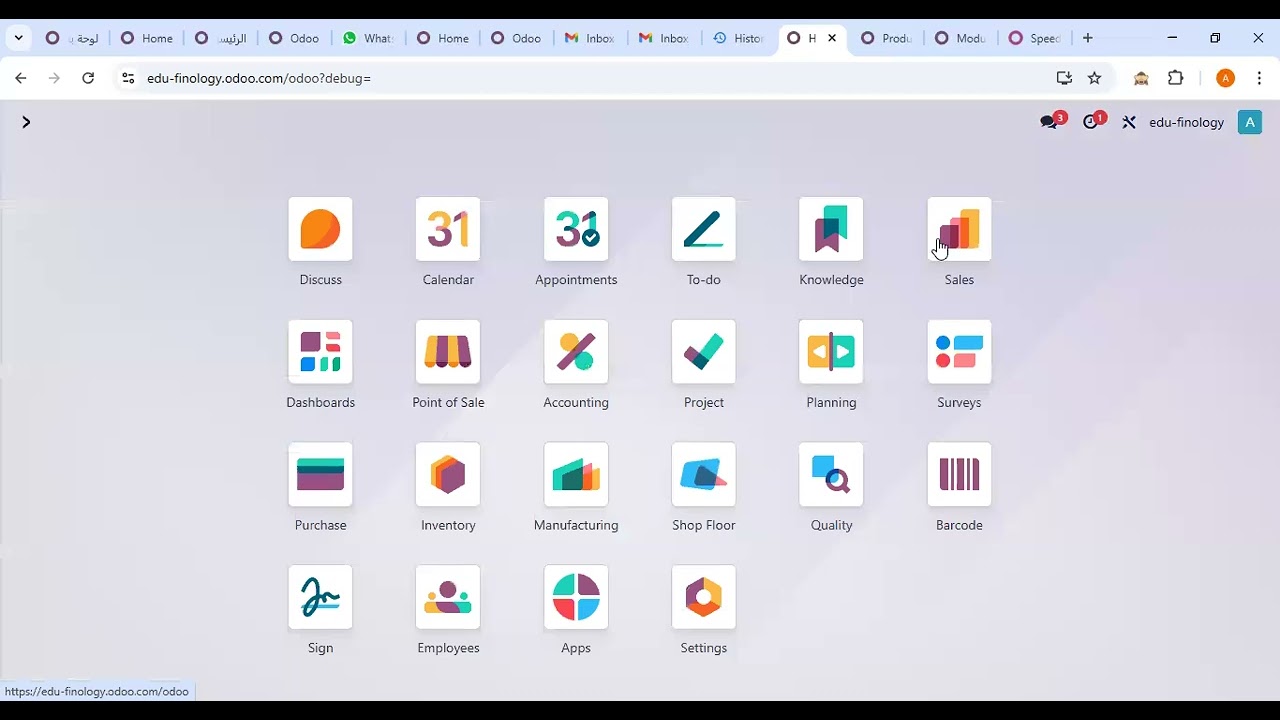Screen dimensions: 1280x720
Task: Switch to the Speed tab
Action: [1034, 38]
